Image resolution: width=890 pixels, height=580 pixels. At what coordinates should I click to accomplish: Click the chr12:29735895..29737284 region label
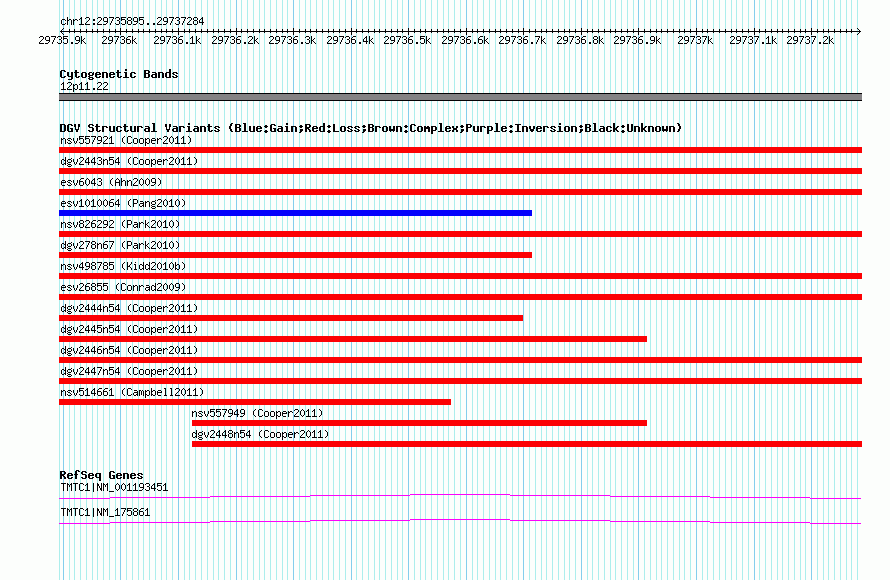click(x=132, y=21)
